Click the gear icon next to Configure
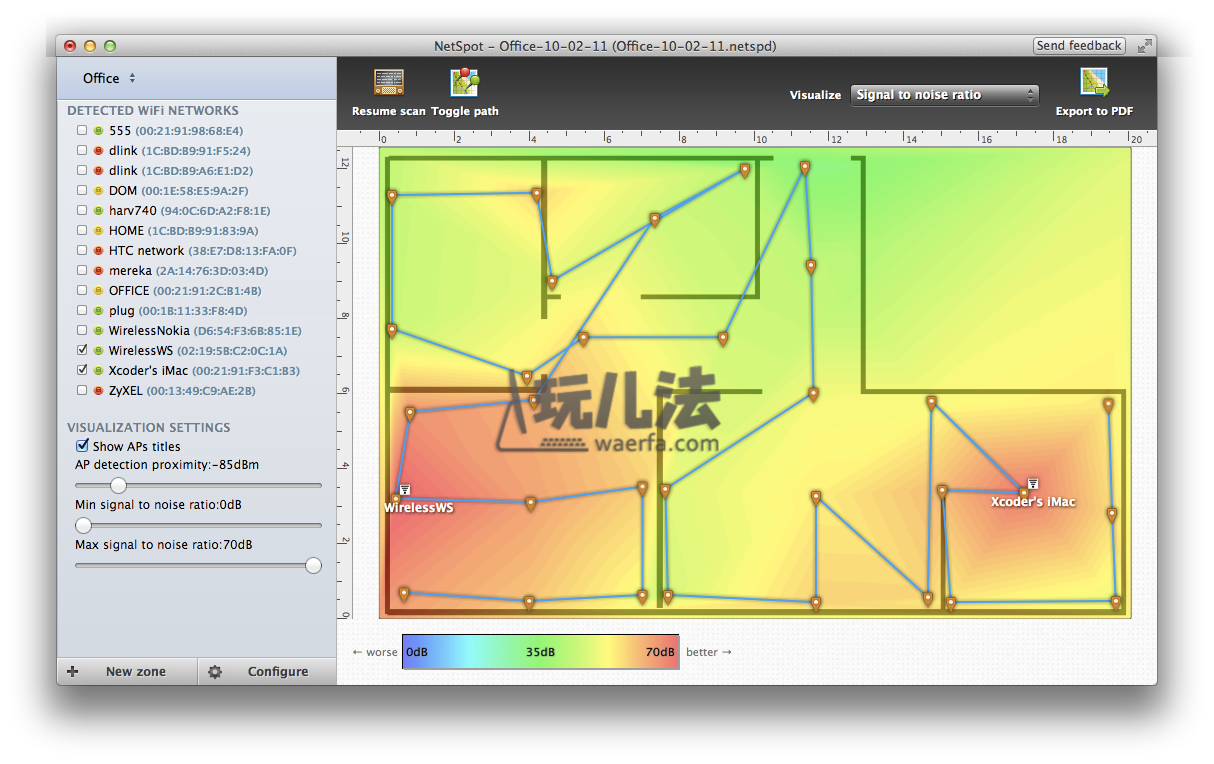The image size is (1214, 764). [215, 672]
